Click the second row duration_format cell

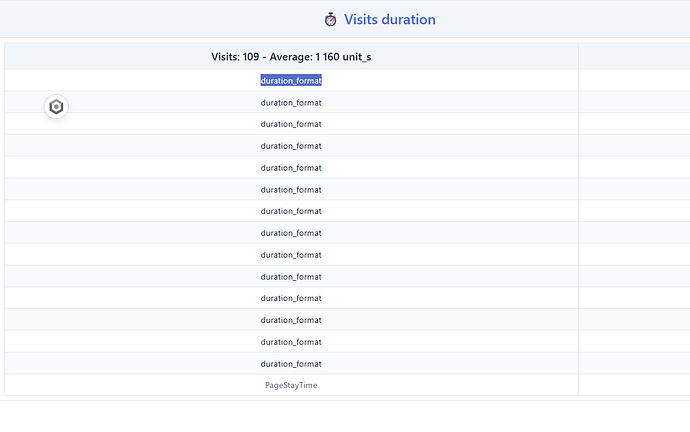pos(291,103)
